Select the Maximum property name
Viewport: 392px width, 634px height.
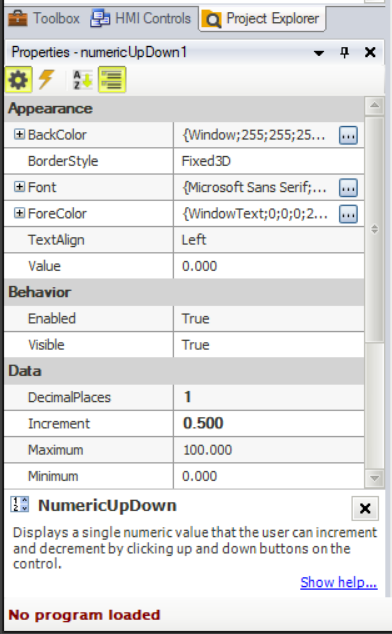click(55, 450)
